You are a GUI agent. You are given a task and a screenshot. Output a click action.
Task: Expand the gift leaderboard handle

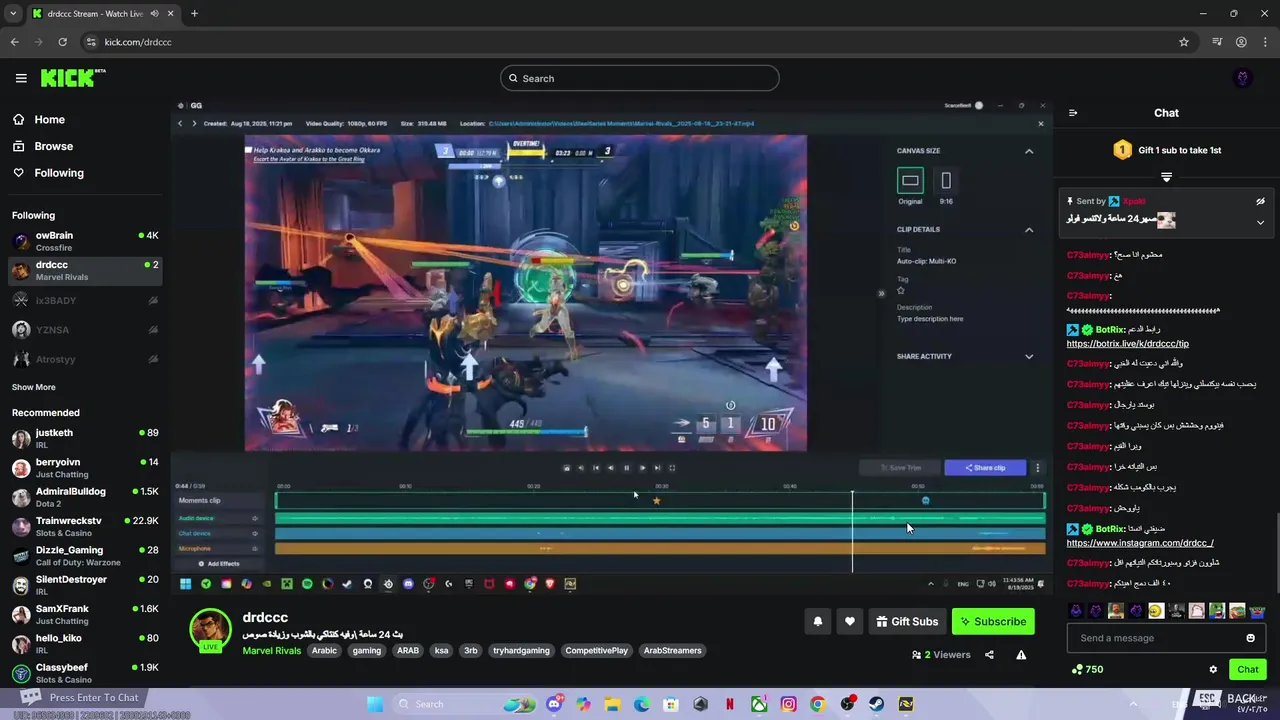pos(1166,177)
